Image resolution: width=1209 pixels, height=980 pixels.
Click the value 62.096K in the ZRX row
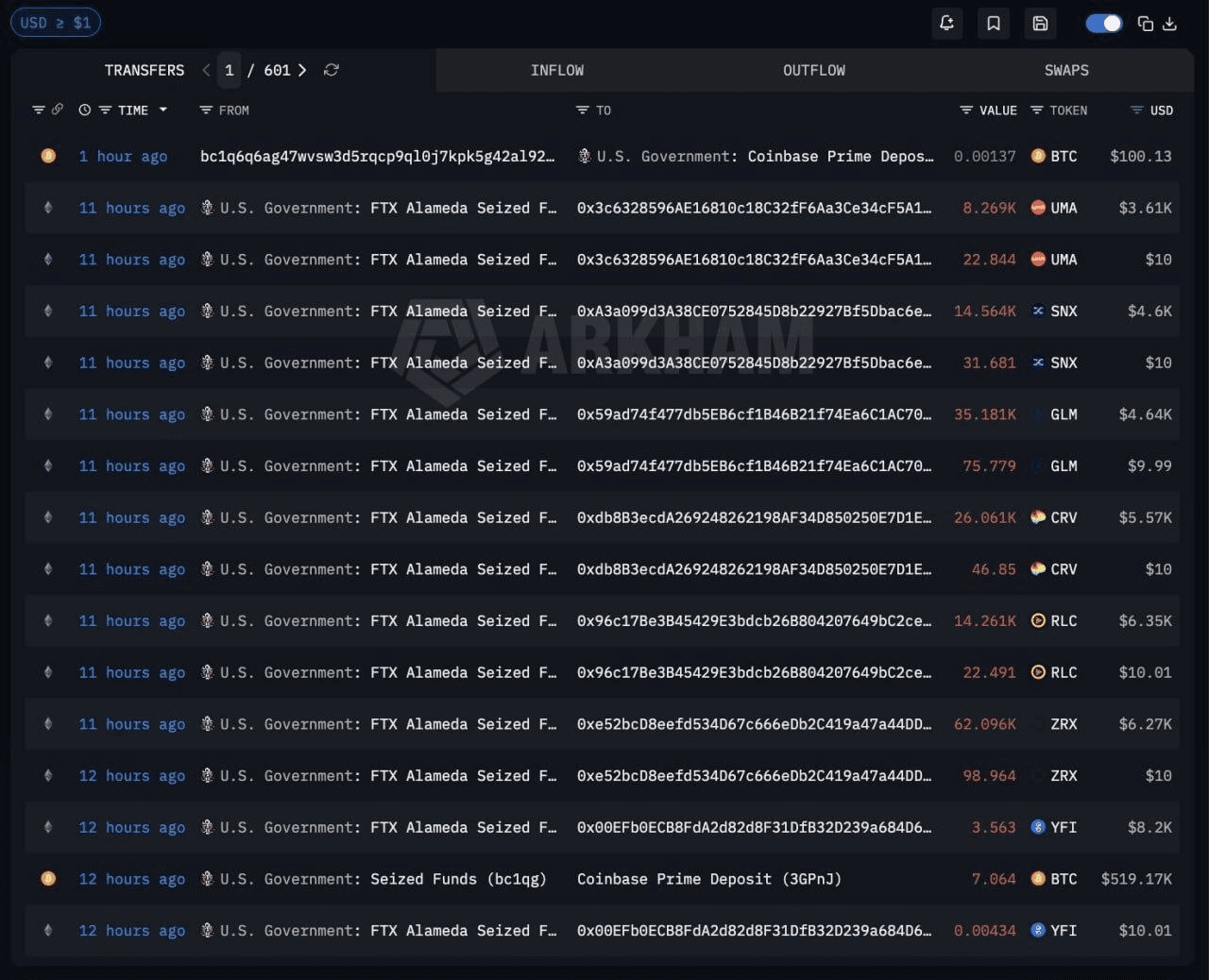click(x=985, y=724)
